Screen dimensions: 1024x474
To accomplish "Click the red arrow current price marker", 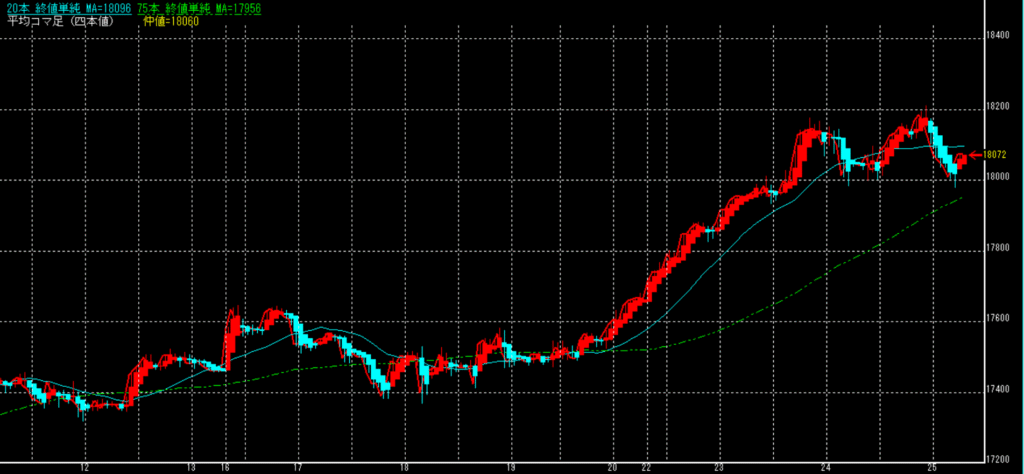I will [975, 154].
